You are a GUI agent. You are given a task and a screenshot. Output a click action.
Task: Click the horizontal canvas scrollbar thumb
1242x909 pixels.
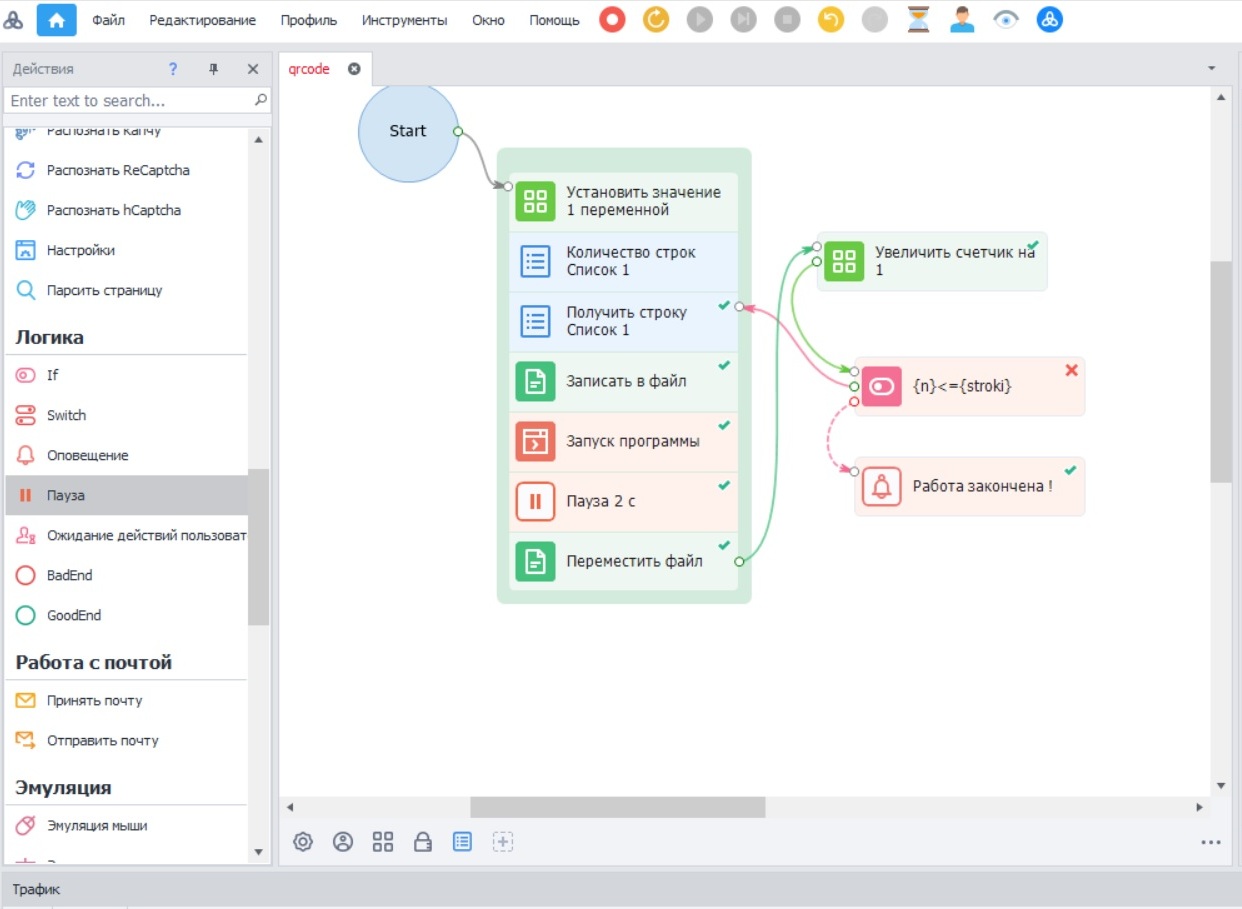[617, 807]
